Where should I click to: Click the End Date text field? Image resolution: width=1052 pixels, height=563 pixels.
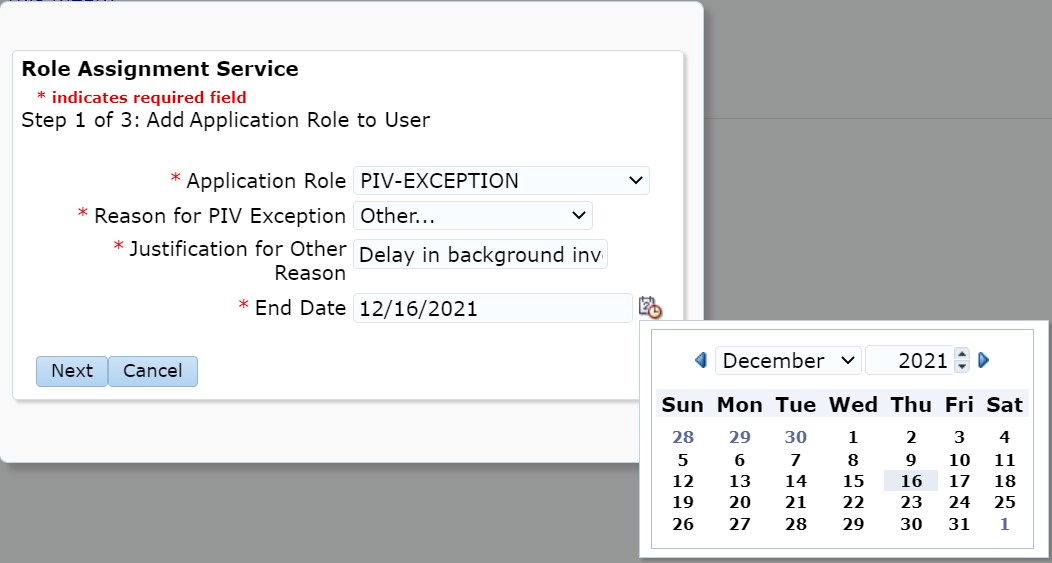[492, 308]
